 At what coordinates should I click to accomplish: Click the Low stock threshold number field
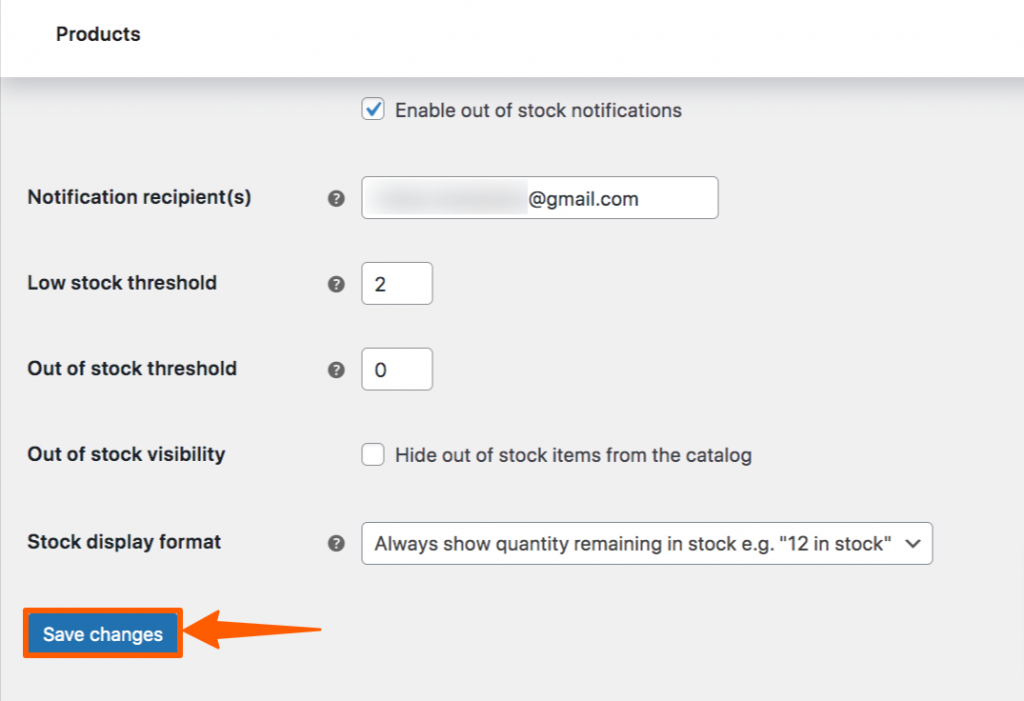397,284
